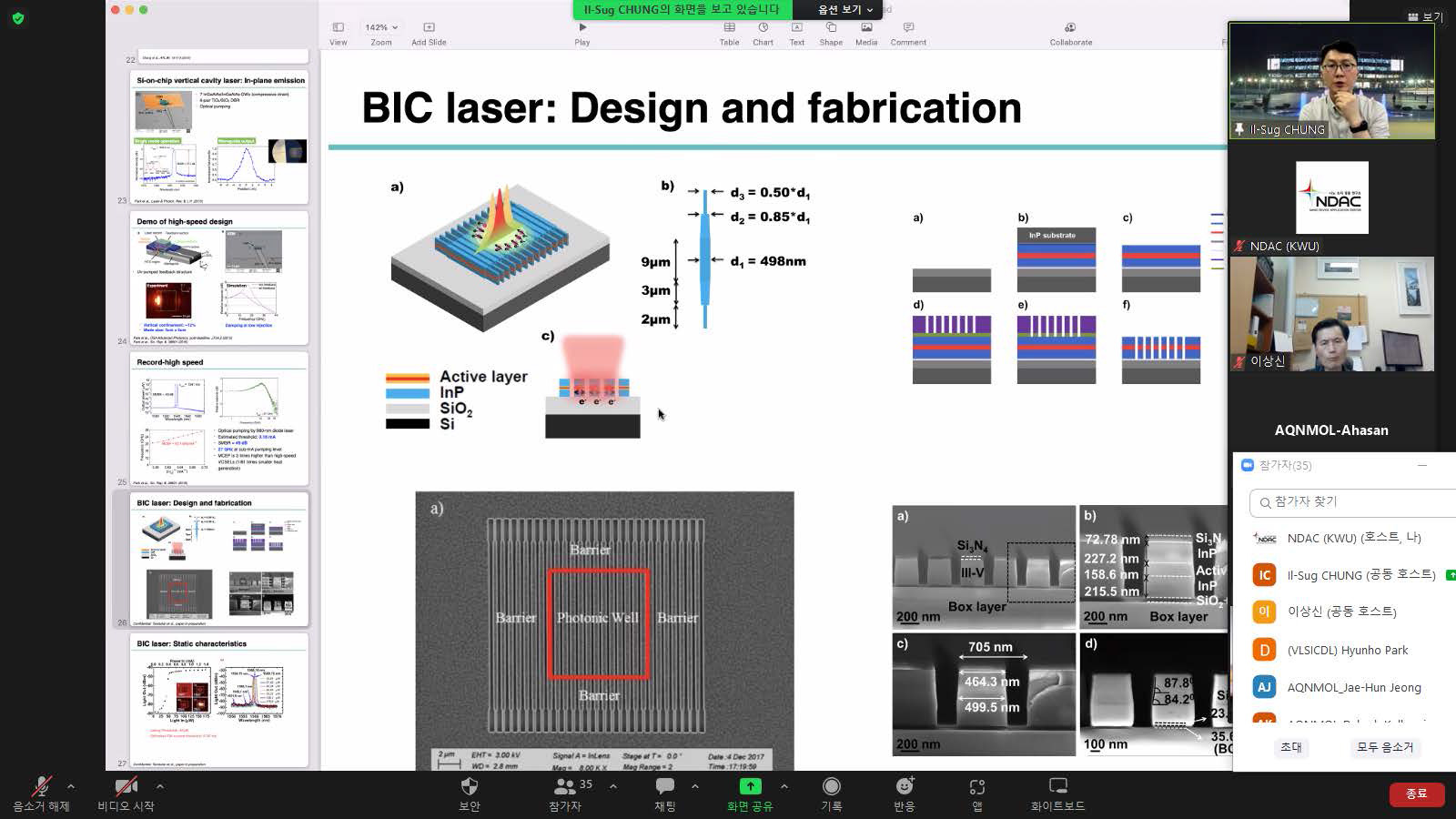Select the Record-high speed slide thumbnail
Image resolution: width=1456 pixels, height=819 pixels.
(x=219, y=419)
